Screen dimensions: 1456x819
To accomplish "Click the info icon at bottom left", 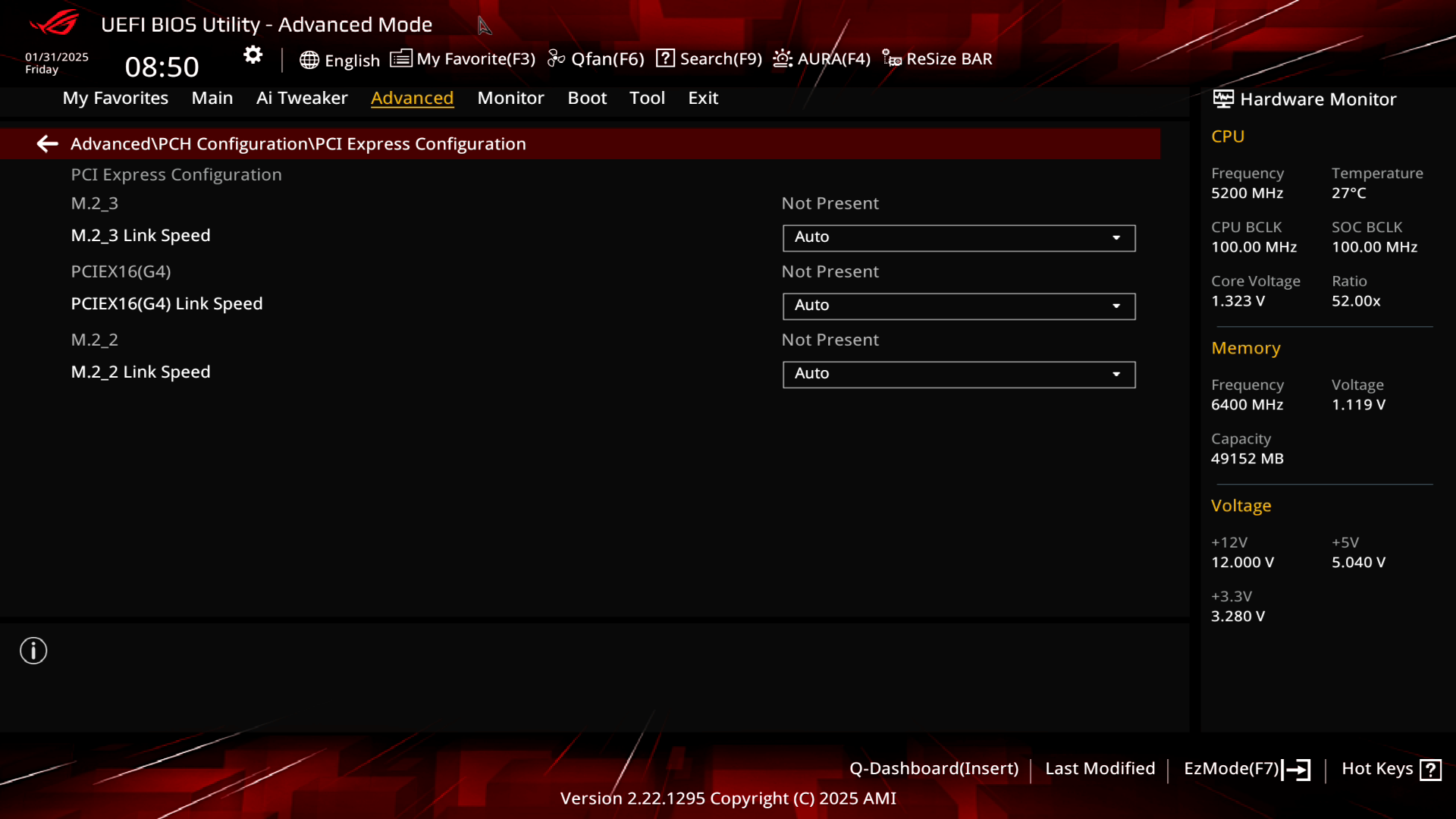I will [33, 650].
